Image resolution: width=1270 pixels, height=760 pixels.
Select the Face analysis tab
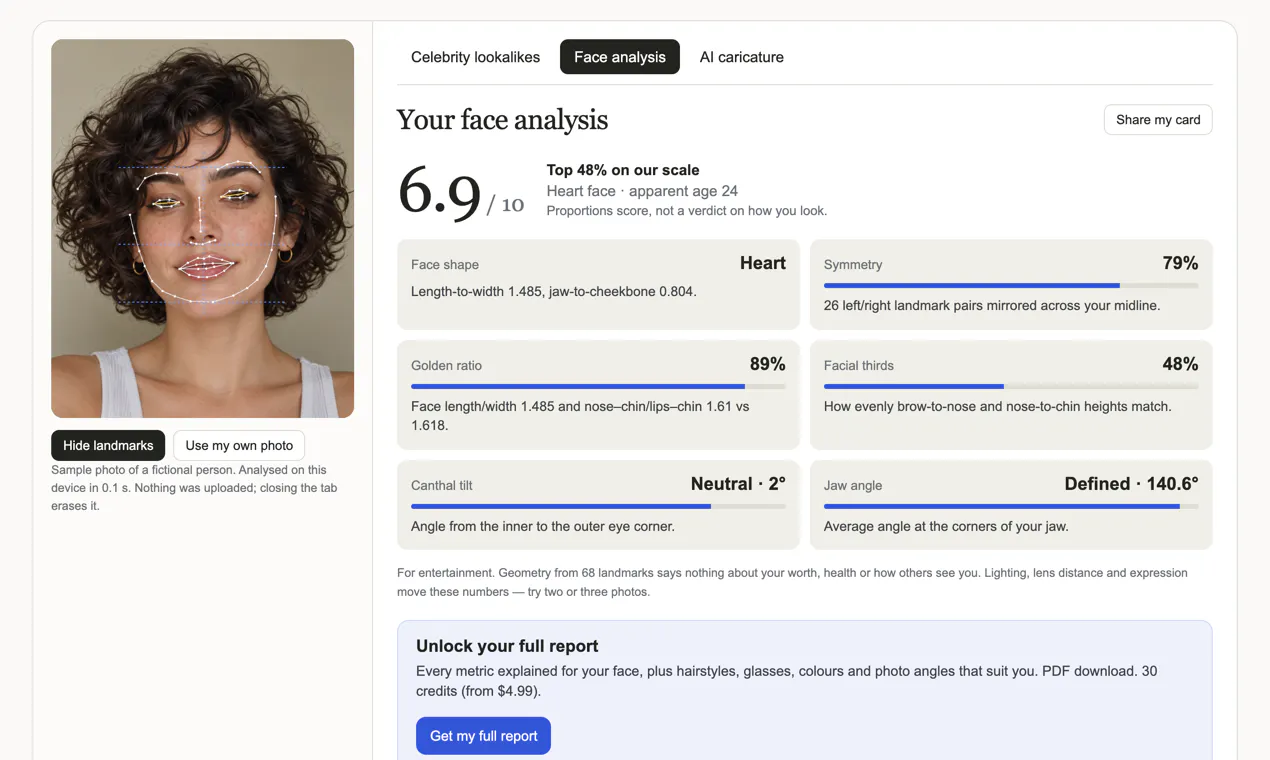[x=620, y=57]
